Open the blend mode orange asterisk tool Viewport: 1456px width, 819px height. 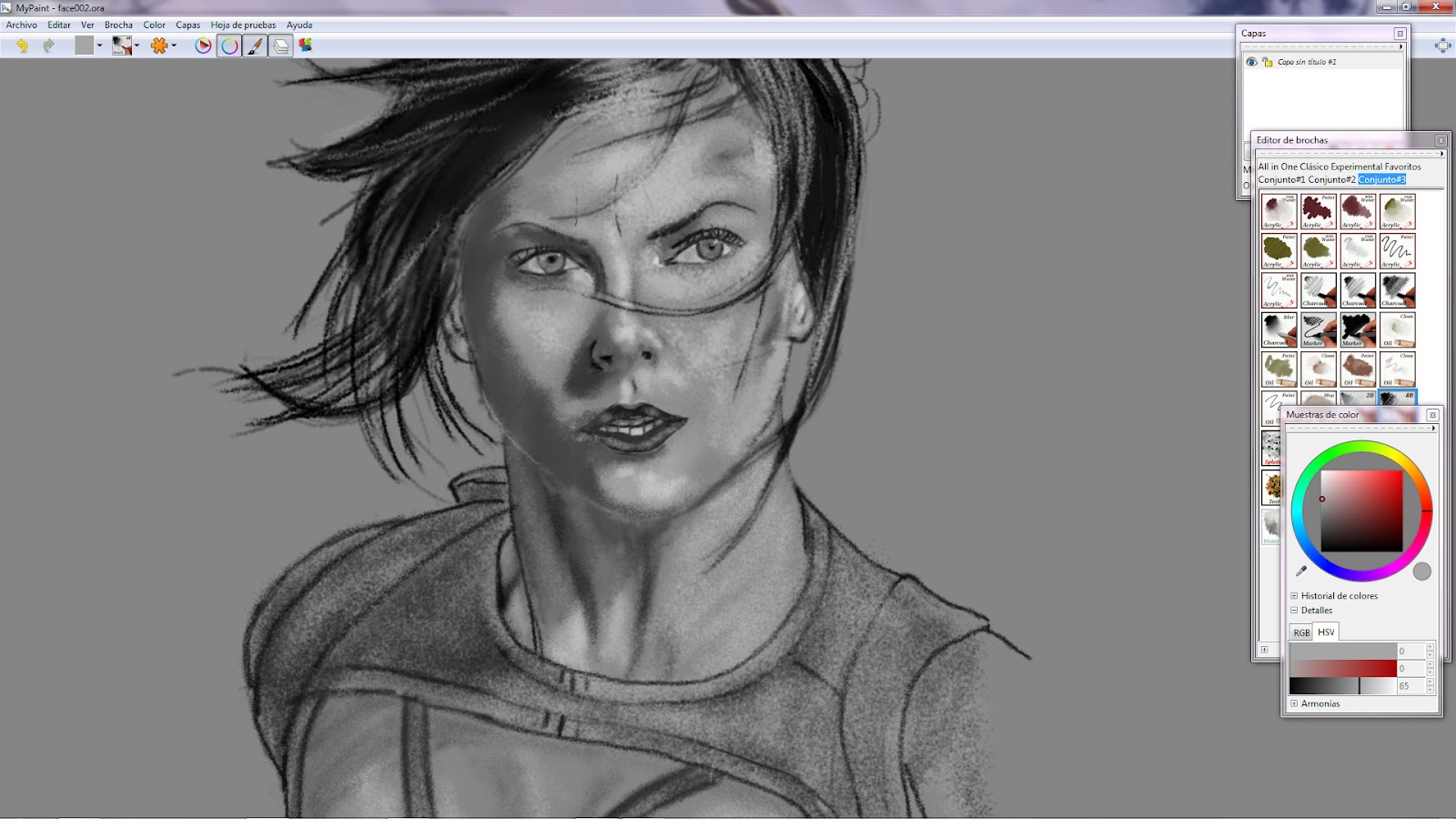[x=159, y=45]
